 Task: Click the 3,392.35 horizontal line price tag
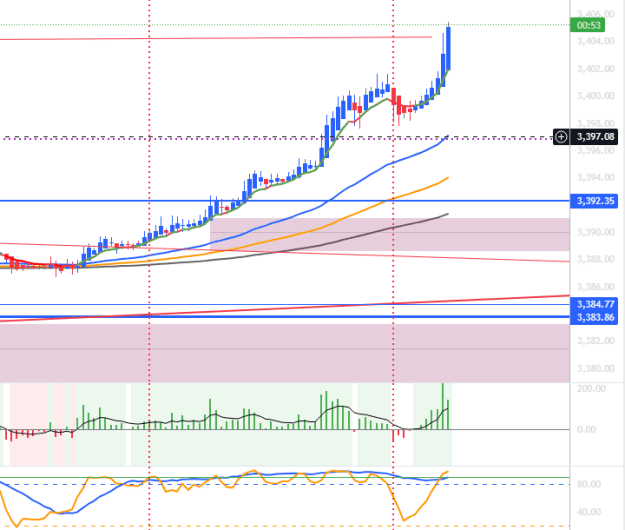coord(595,200)
